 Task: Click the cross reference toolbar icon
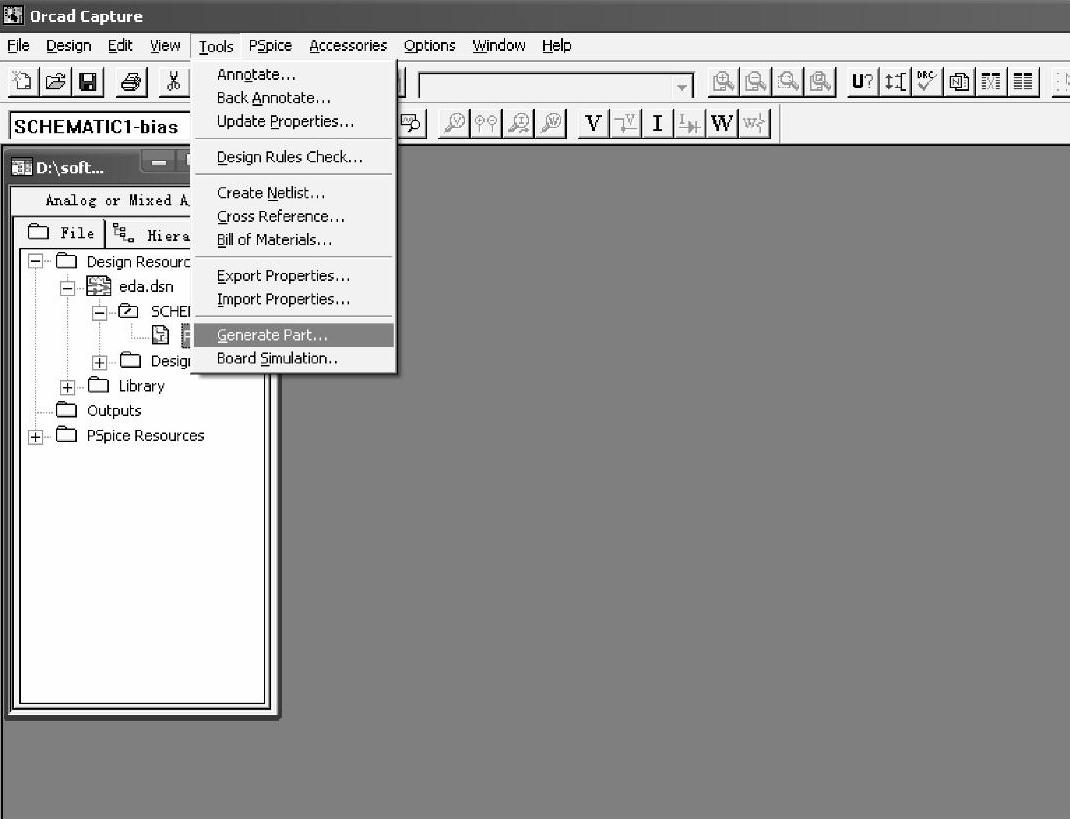click(x=991, y=82)
